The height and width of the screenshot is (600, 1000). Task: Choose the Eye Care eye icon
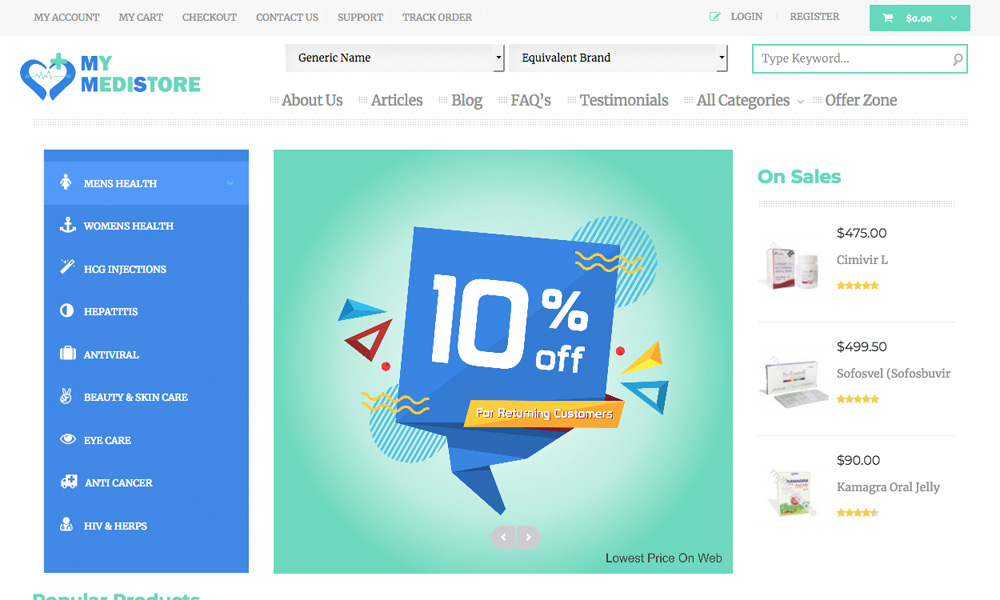[x=68, y=439]
